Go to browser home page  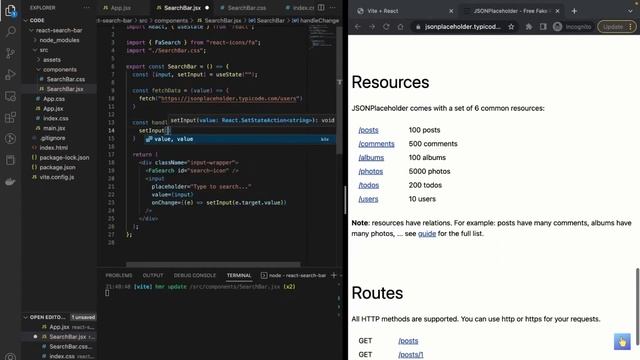[x=400, y=27]
